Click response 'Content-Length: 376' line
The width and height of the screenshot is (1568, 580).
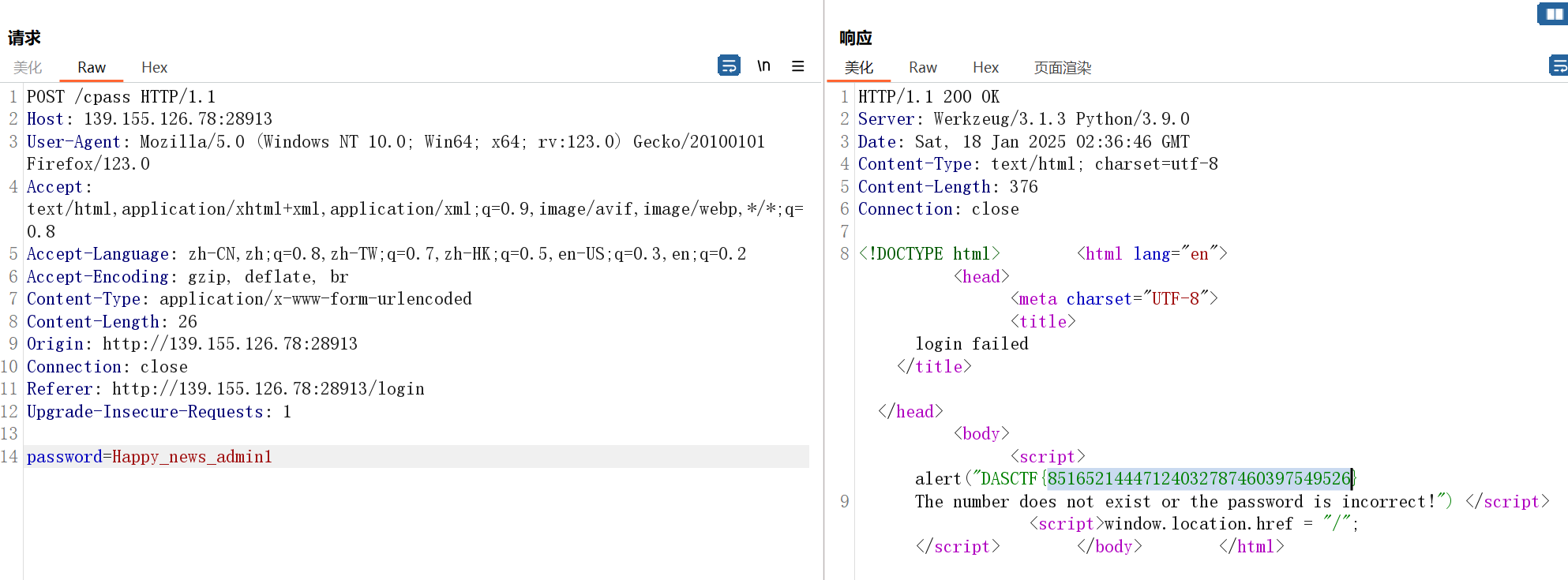tap(948, 187)
